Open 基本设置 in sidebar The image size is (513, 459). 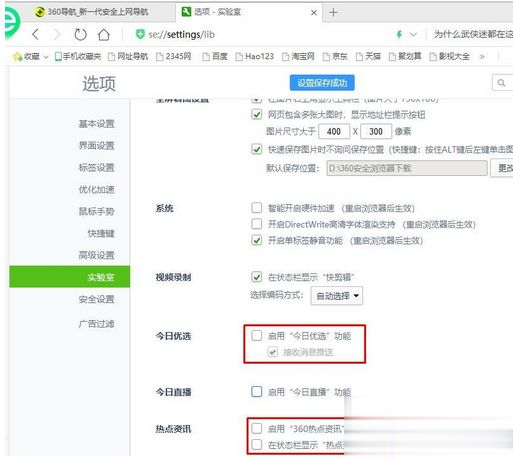[x=97, y=124]
